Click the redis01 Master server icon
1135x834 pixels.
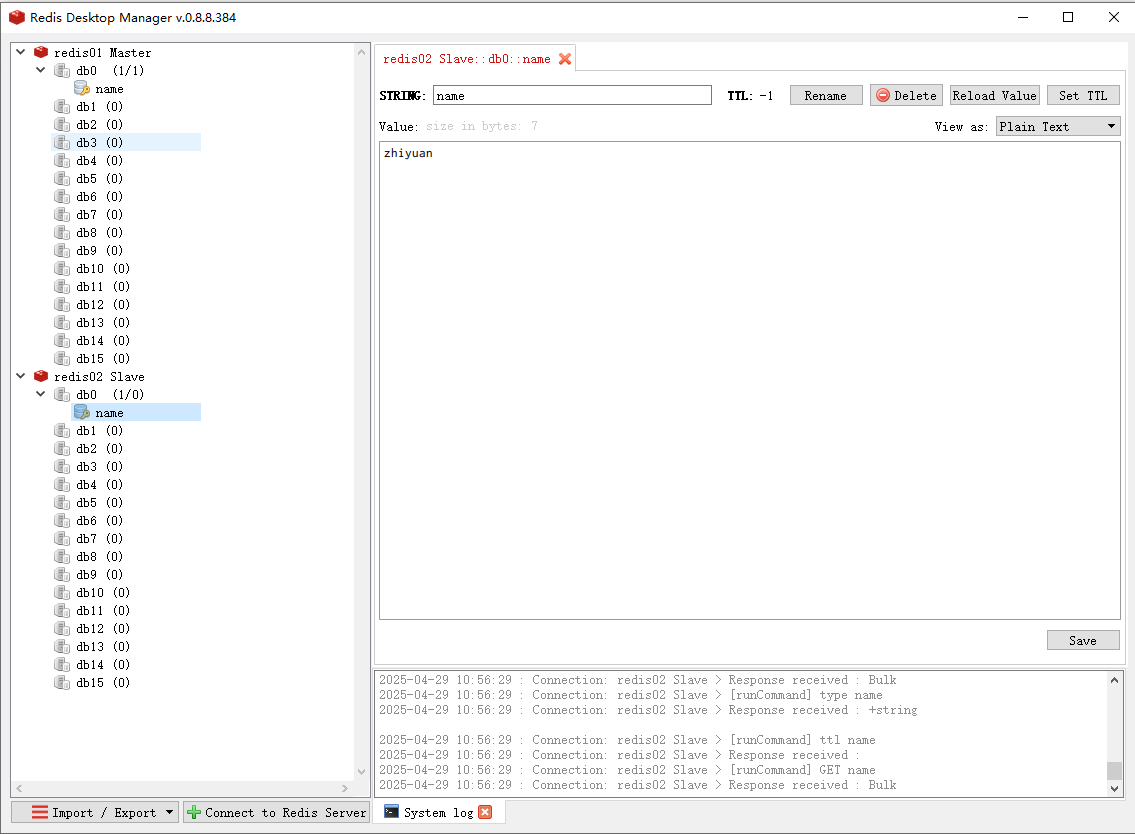[41, 53]
